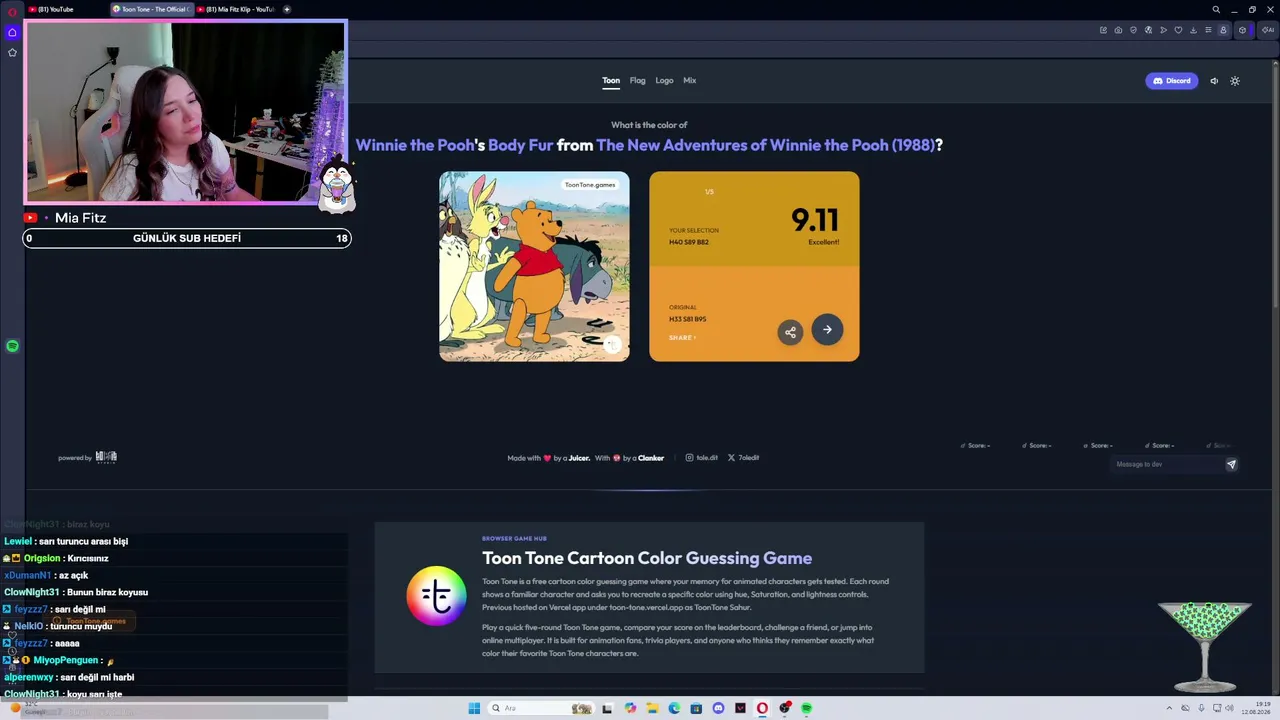Click the round share icon button
This screenshot has width=1280, height=720.
pyautogui.click(x=790, y=332)
